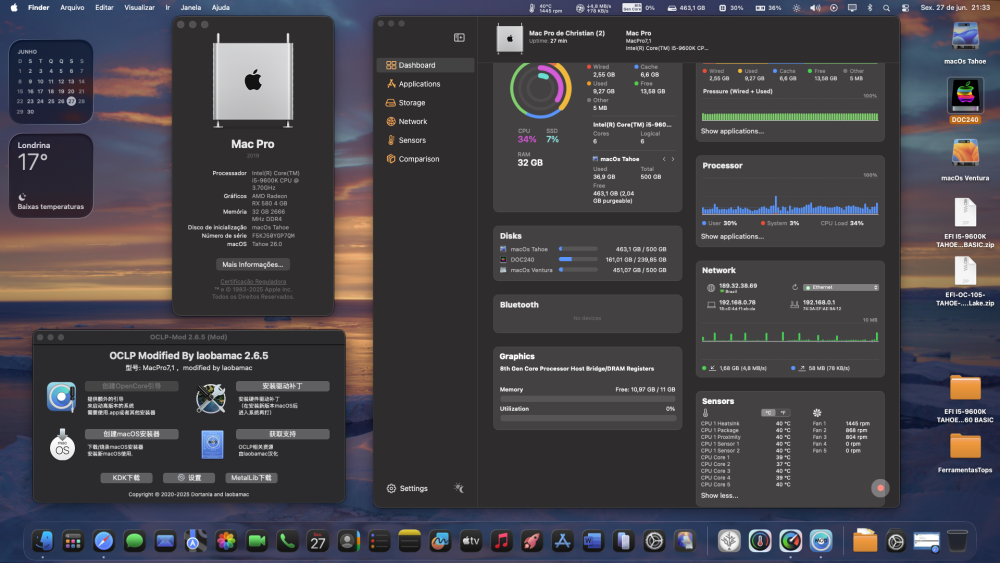Open the Arquivo menu
Screen dimensions: 1000x563
[x=72, y=8]
